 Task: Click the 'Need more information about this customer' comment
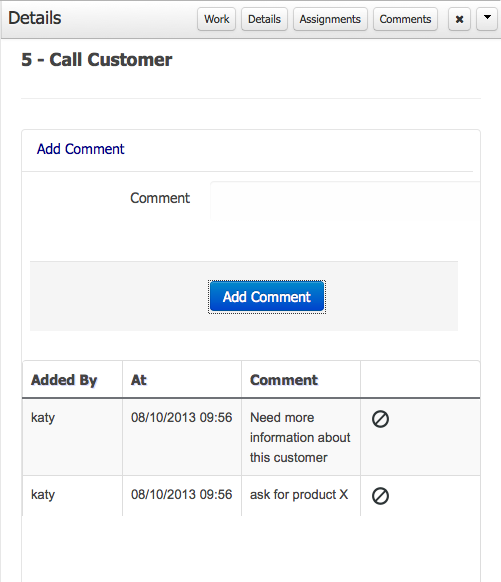300,437
